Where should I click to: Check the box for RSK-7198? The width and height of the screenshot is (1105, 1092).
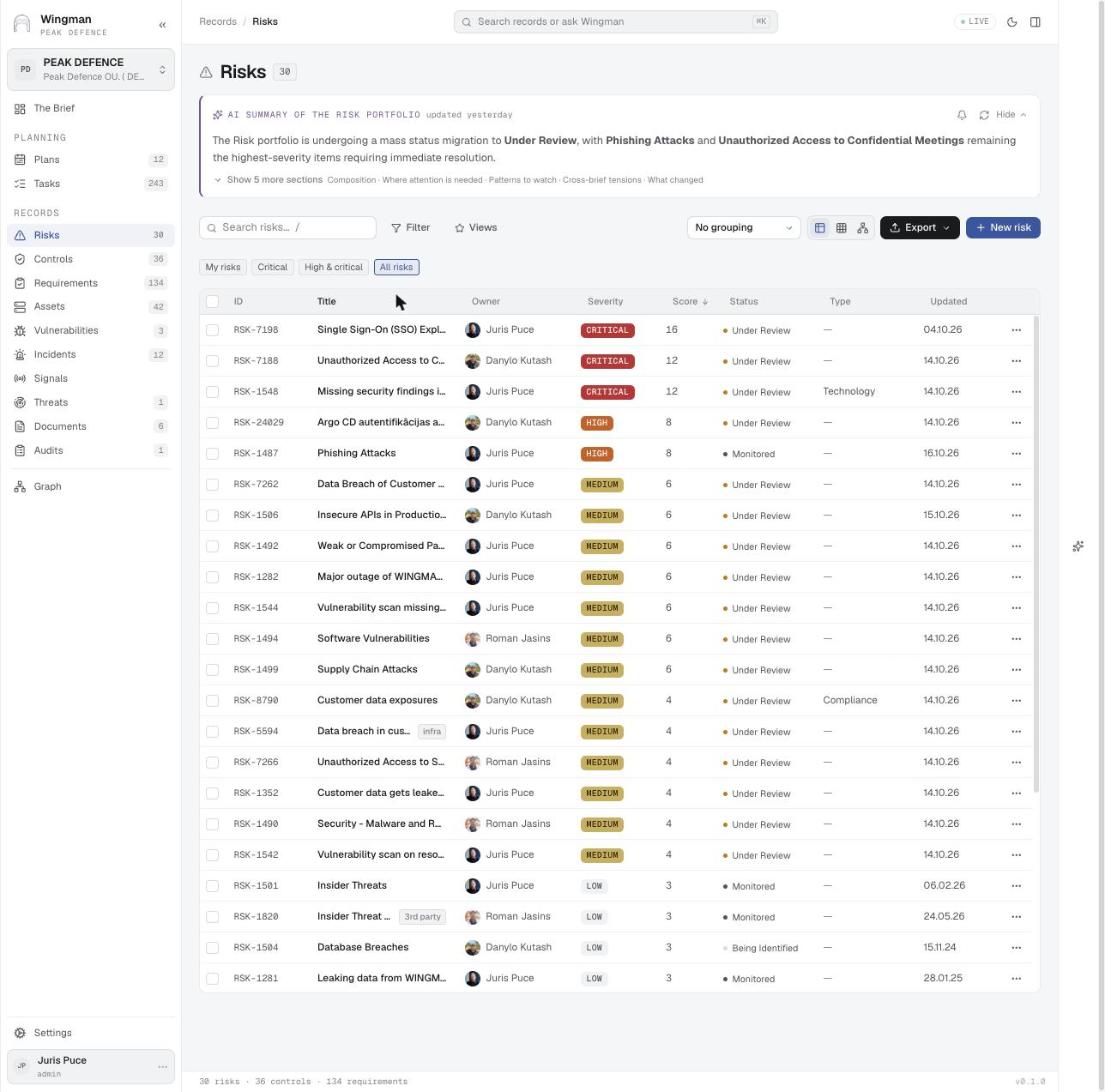[x=212, y=330]
